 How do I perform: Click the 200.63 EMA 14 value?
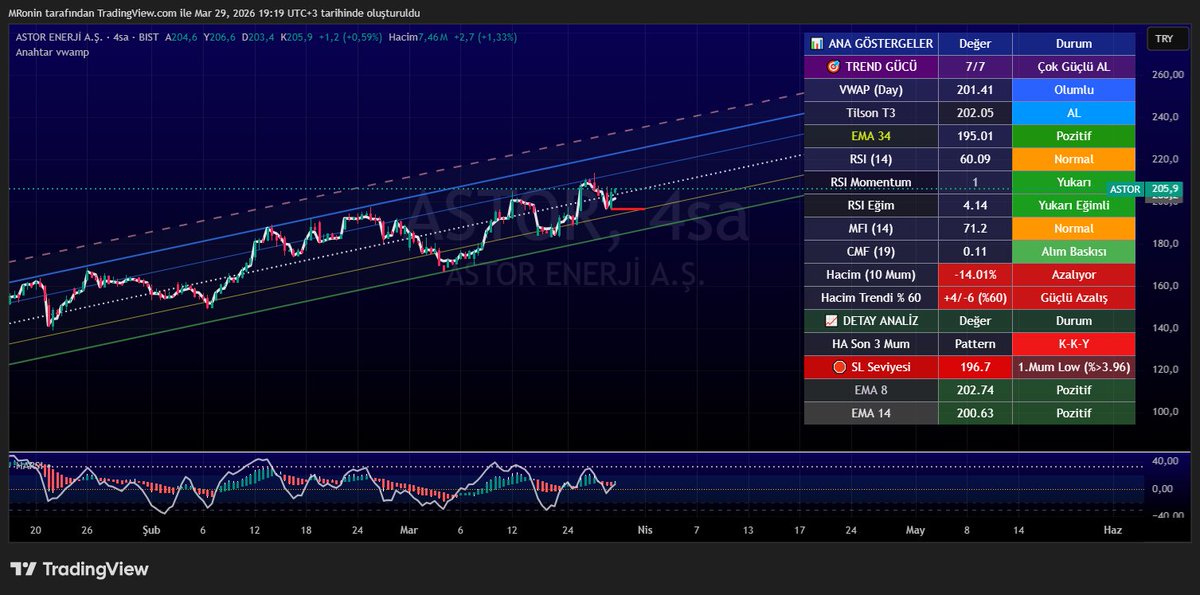[975, 413]
